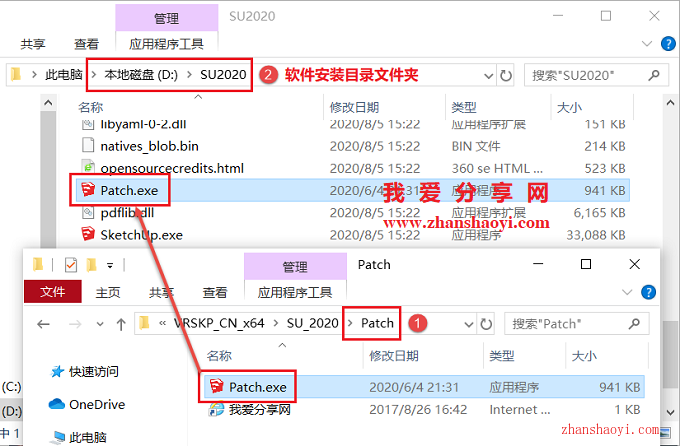Show hidden path chevron in Patch address bar
Screen dimensions: 680x446
point(163,323)
